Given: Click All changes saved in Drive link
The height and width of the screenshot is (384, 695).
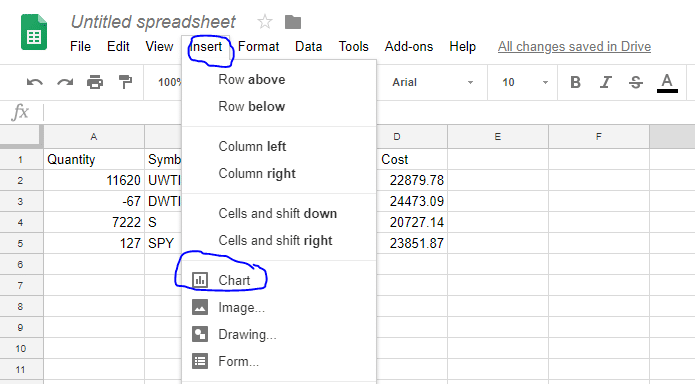Looking at the screenshot, I should pyautogui.click(x=574, y=47).
